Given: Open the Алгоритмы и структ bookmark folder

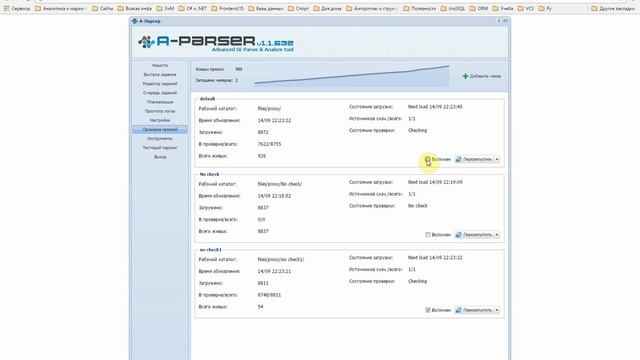Looking at the screenshot, I should [371, 8].
